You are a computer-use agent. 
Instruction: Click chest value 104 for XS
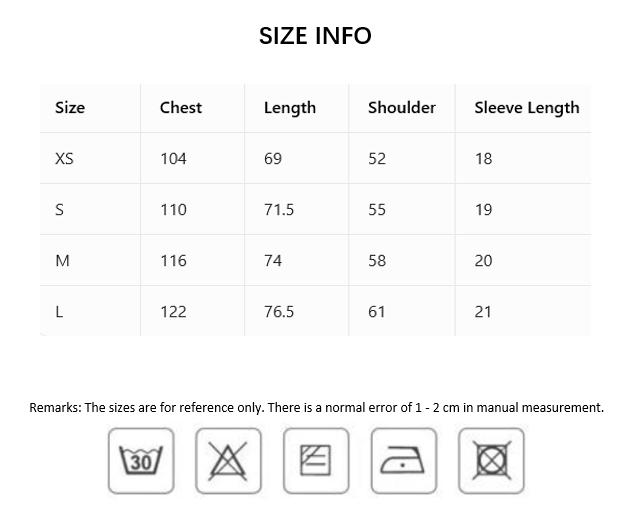[173, 159]
